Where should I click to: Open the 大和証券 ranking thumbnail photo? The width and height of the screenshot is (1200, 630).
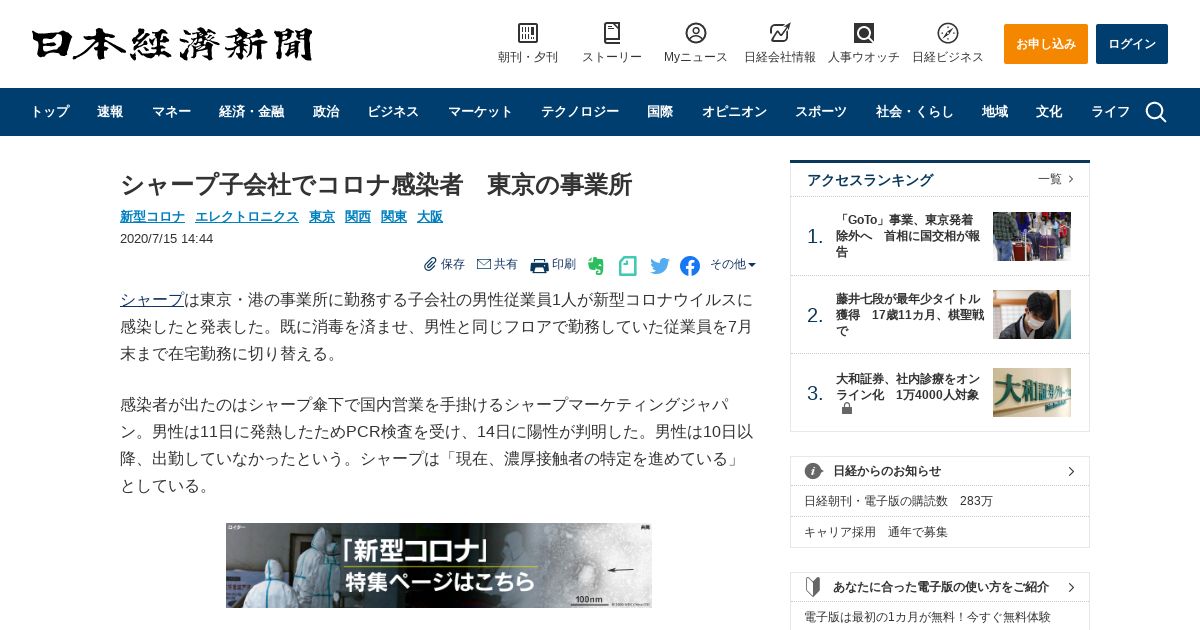(x=1032, y=392)
